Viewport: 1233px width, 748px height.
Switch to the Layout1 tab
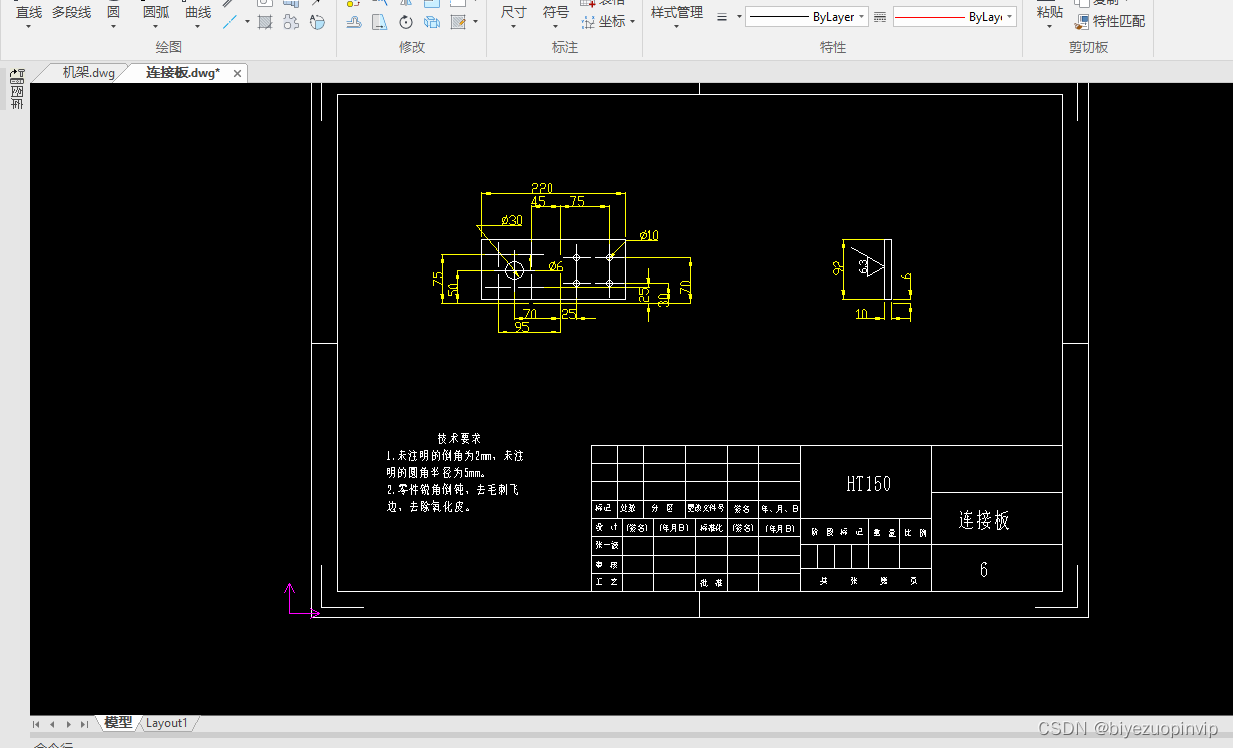click(167, 723)
